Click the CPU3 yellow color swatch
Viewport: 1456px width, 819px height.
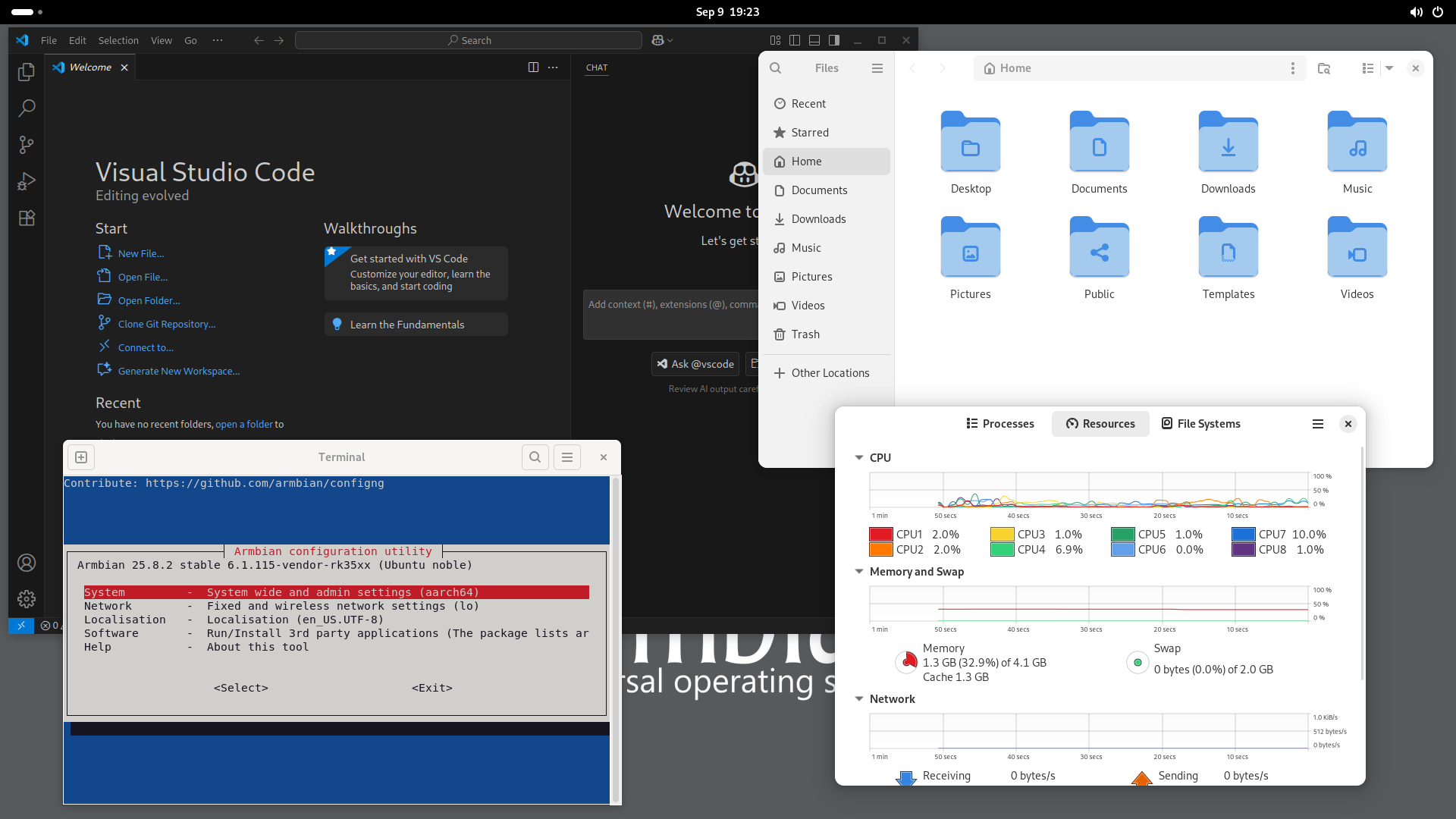[x=1002, y=535]
